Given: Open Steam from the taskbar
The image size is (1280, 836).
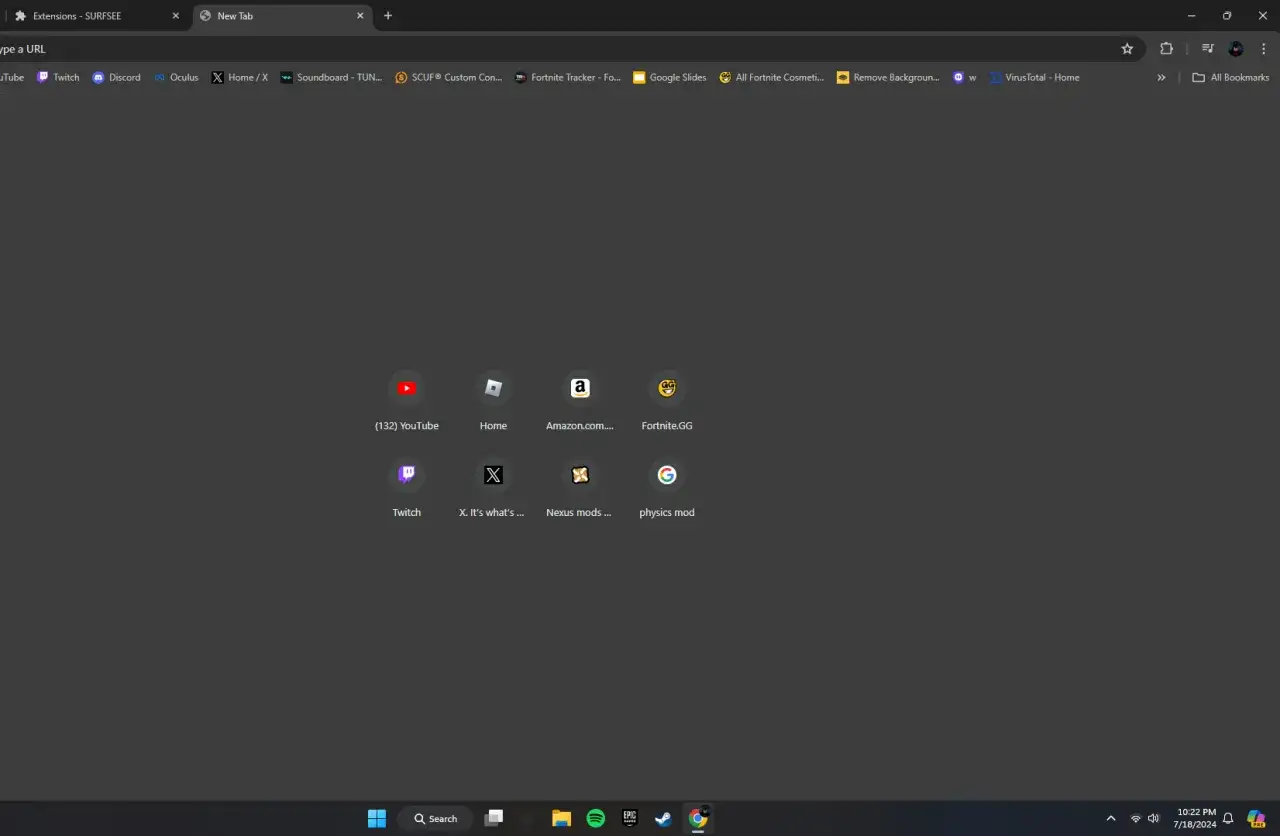Looking at the screenshot, I should [663, 818].
